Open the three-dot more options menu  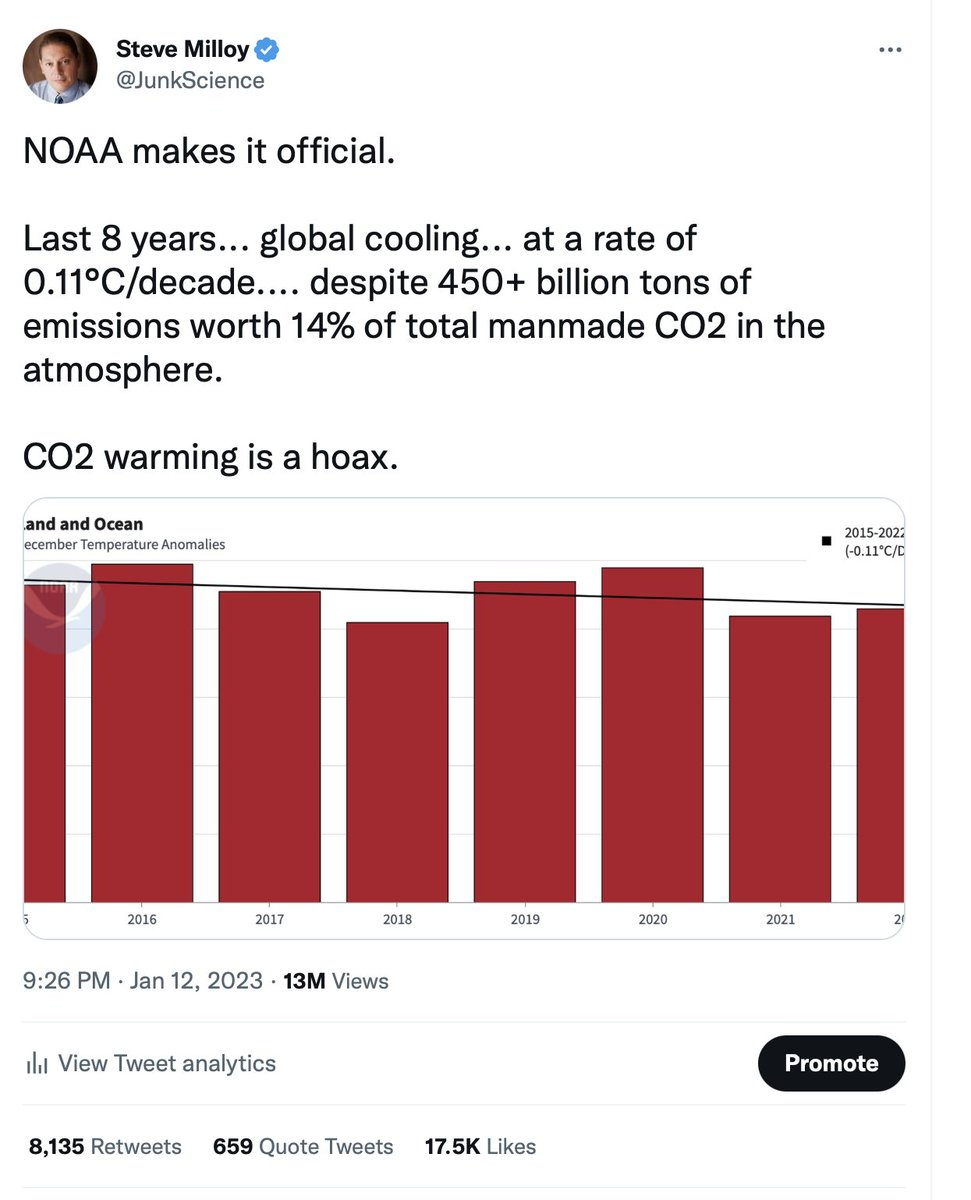click(889, 50)
